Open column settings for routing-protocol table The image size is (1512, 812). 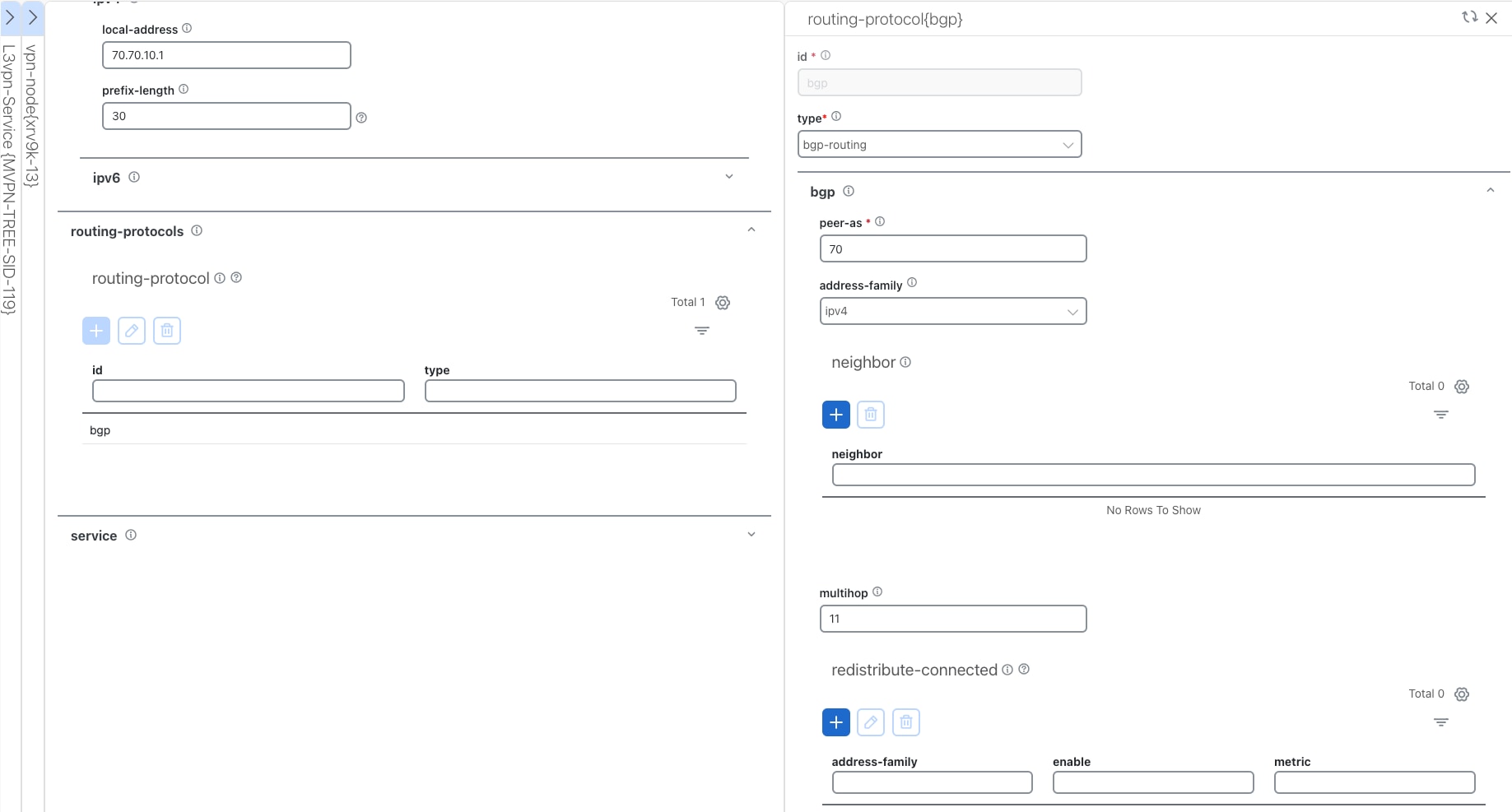723,303
